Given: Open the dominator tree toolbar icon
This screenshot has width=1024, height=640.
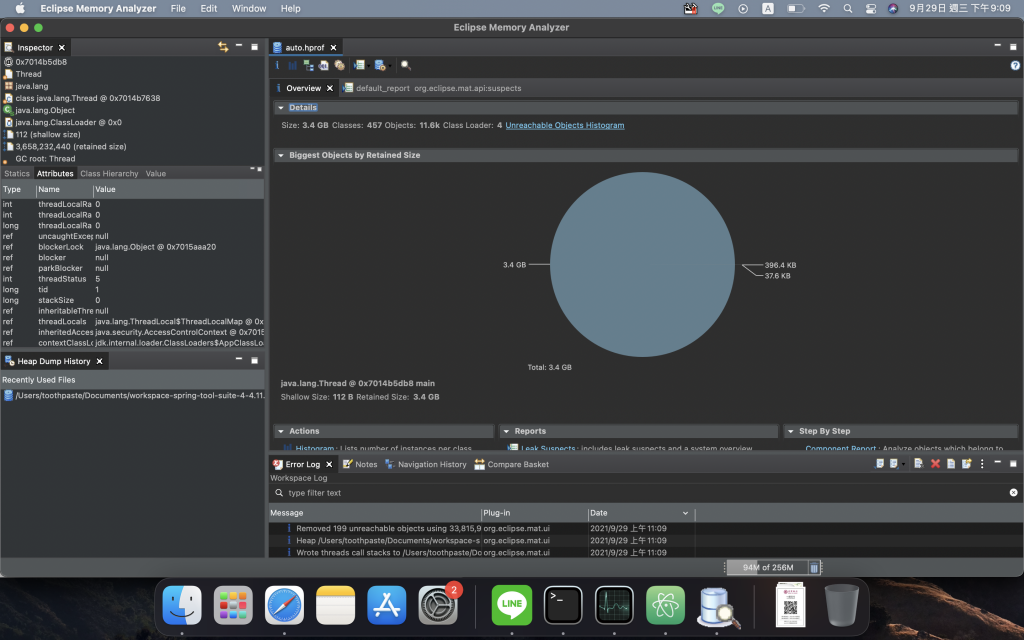Looking at the screenshot, I should click(308, 65).
